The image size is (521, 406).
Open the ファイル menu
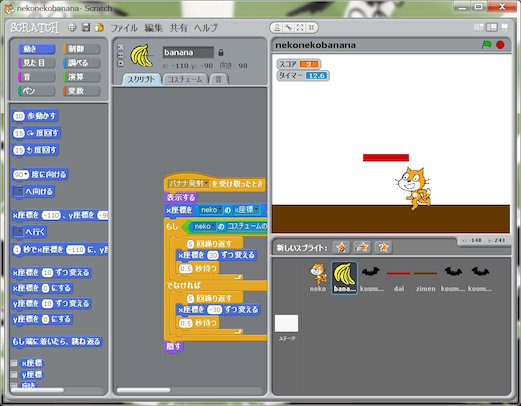pos(124,28)
